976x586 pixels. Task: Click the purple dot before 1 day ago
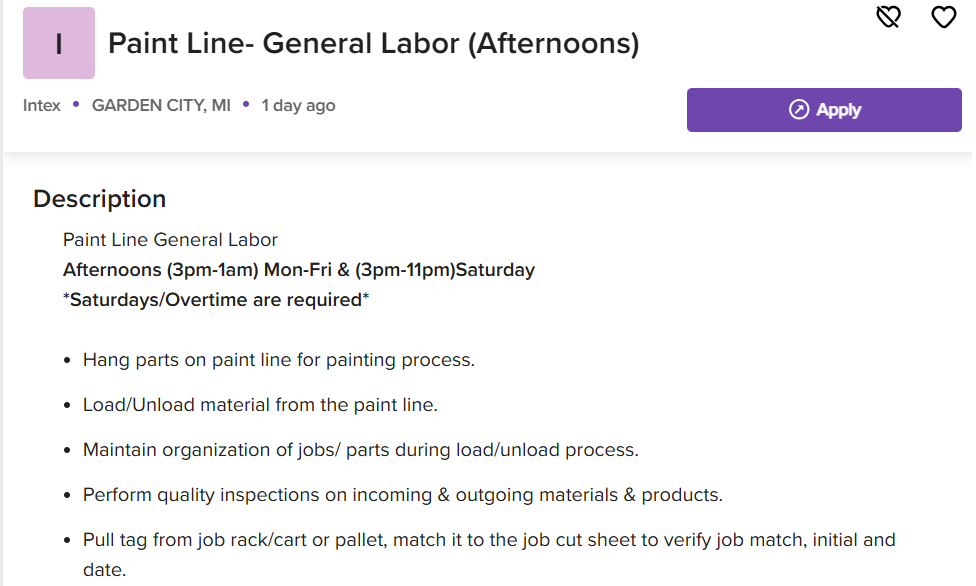[246, 104]
